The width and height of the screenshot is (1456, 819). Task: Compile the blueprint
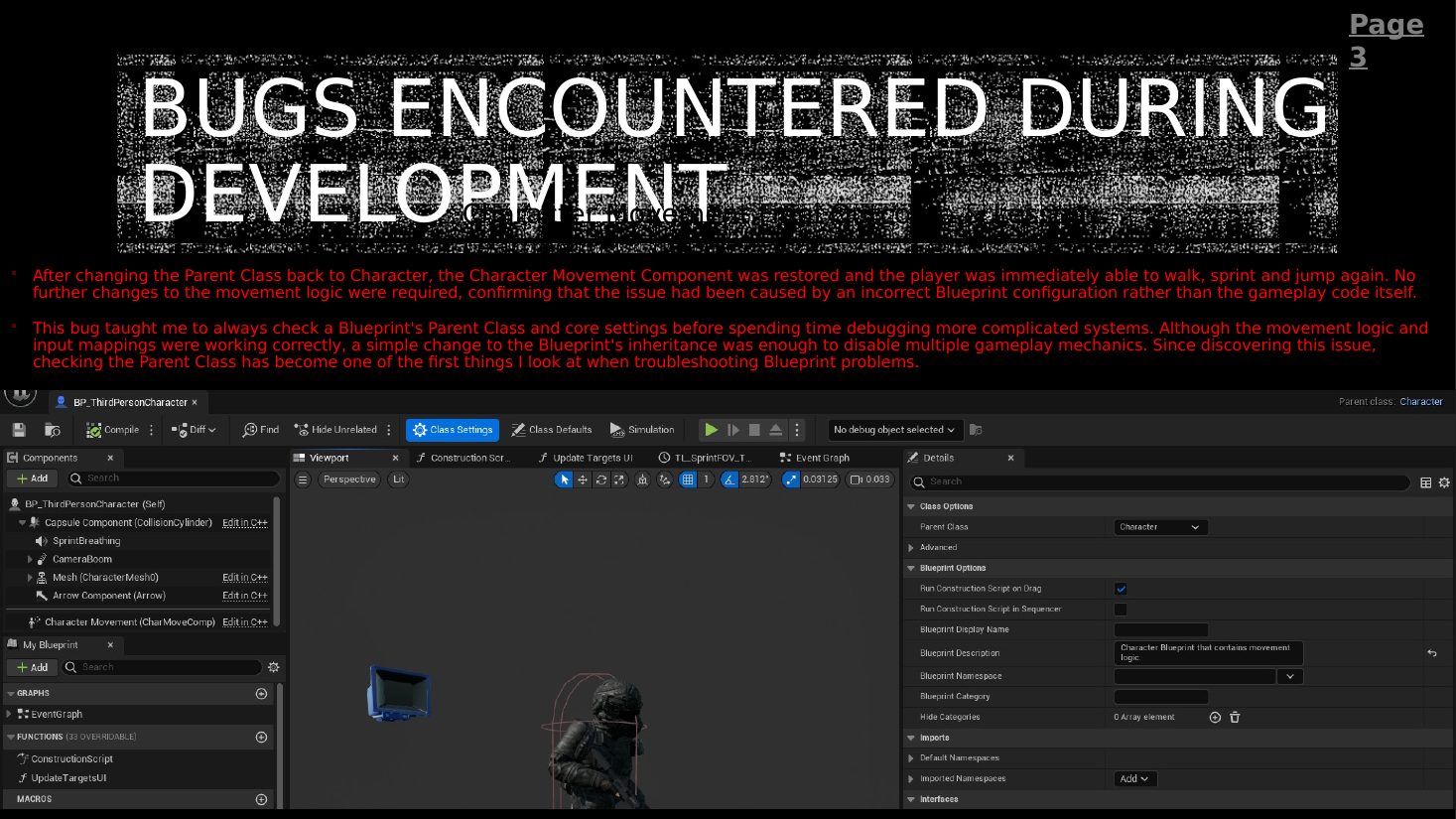click(112, 430)
